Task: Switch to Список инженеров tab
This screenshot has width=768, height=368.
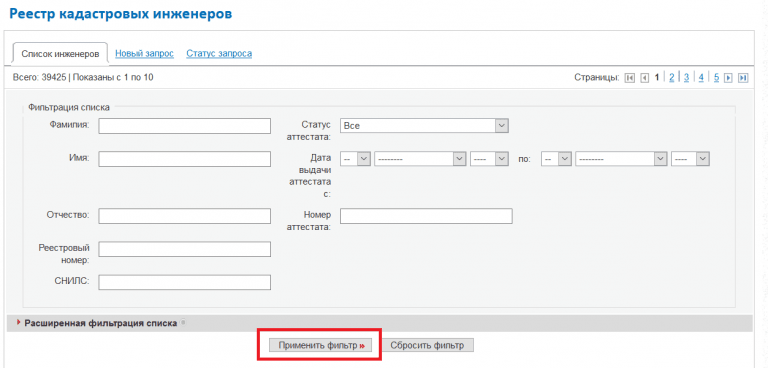Action: (60, 53)
